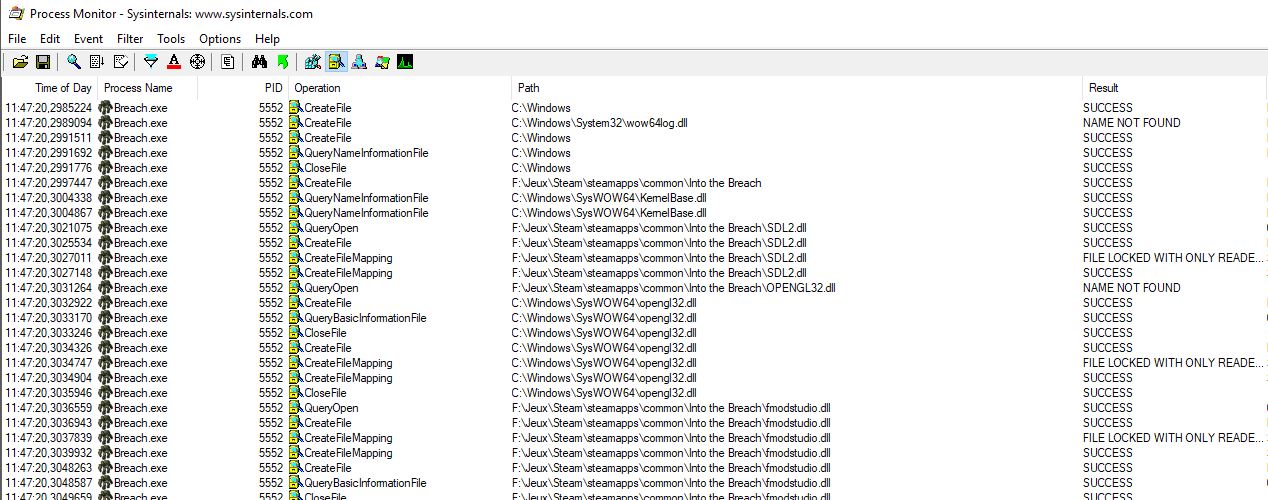
Task: Select FILE LOCKED result in row 11:47:20,3037839
Action: click(1173, 438)
